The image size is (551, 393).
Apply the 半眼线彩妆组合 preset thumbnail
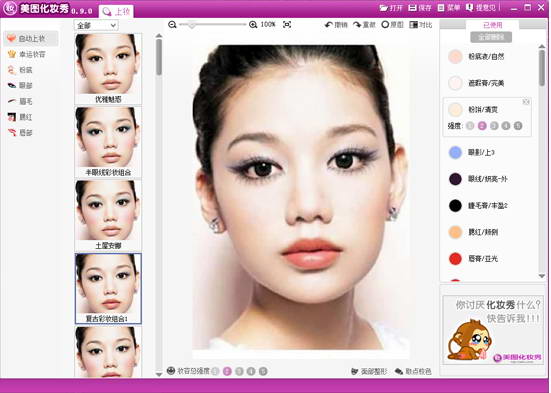pos(108,142)
